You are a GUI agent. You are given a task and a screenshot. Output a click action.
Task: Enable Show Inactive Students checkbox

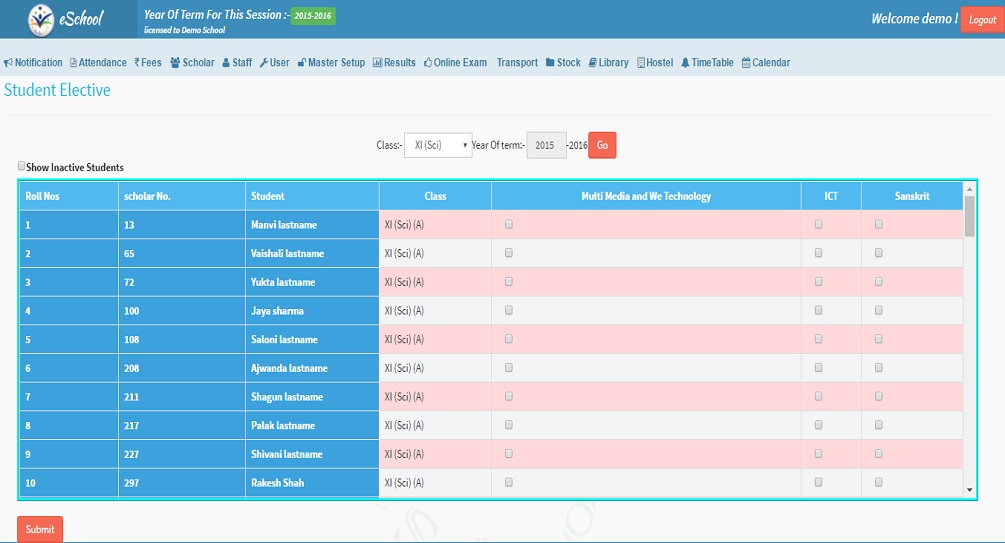[x=22, y=167]
